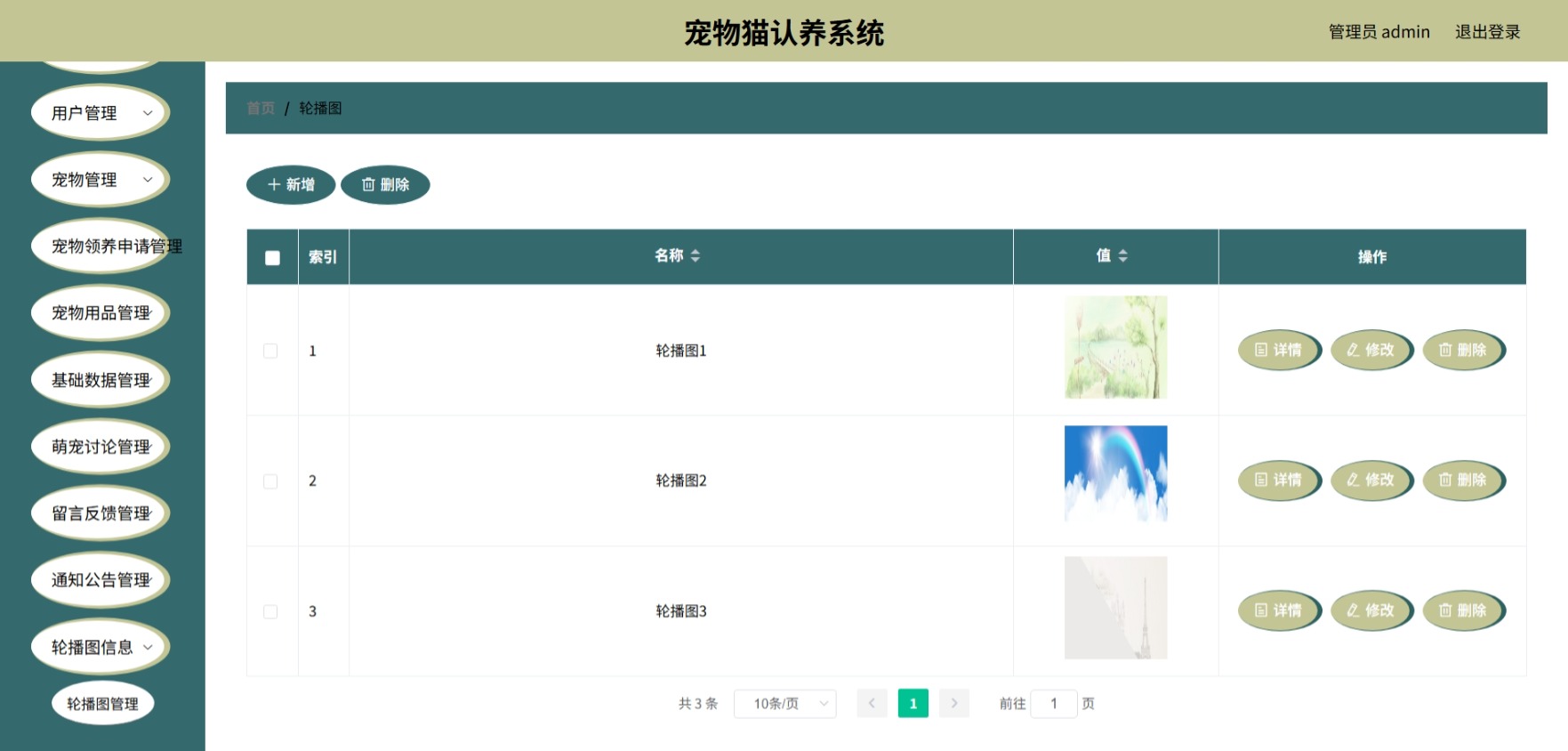Viewport: 1568px width, 751px height.
Task: Open 详情 for 轮播图2
Action: point(1280,480)
